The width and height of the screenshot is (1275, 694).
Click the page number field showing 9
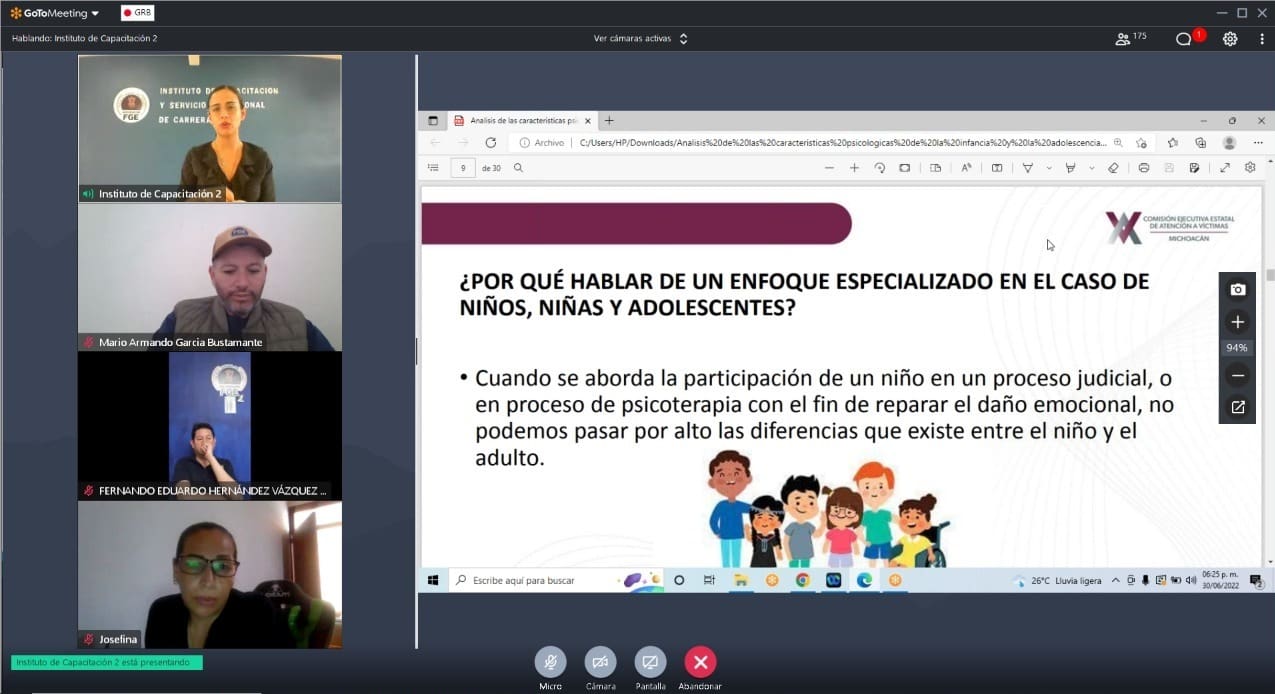[x=462, y=168]
